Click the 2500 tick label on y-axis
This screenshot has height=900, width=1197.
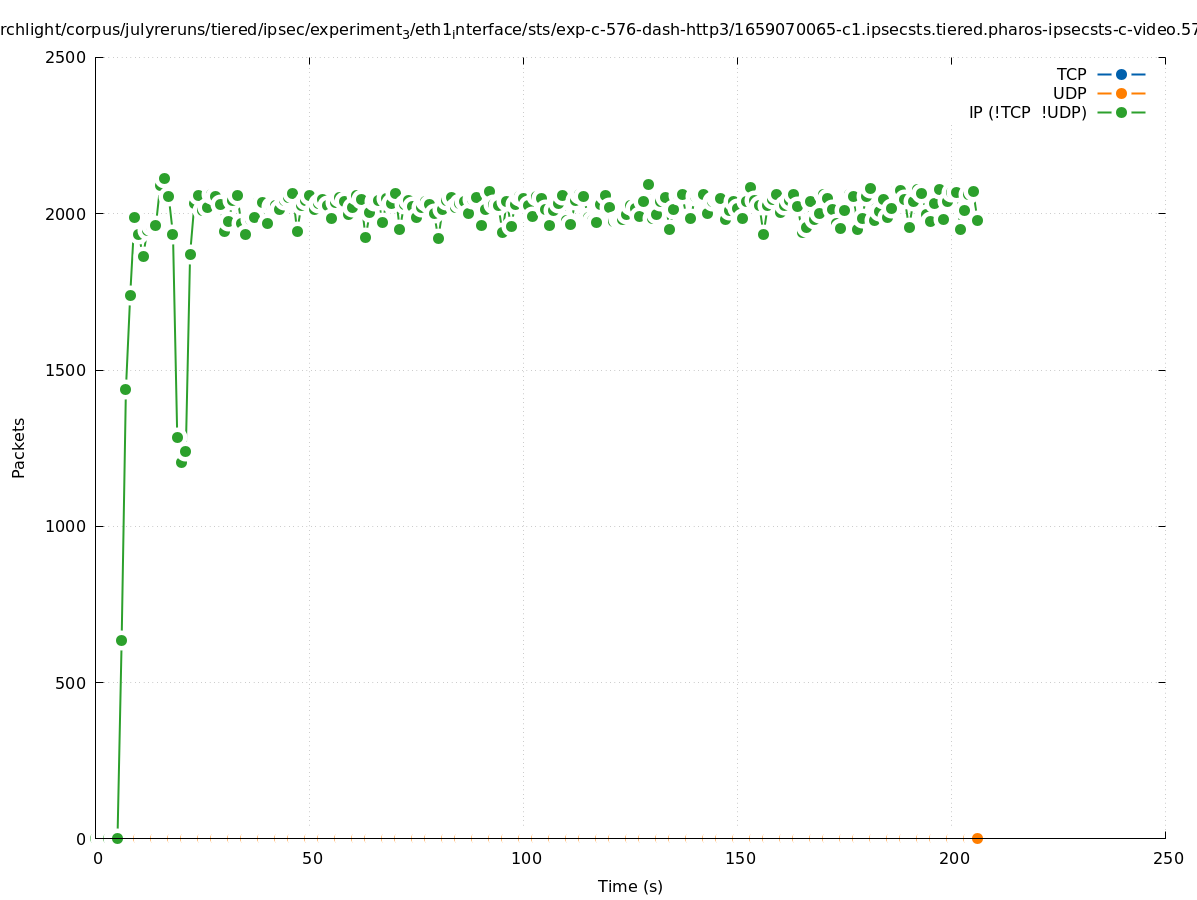pos(67,57)
